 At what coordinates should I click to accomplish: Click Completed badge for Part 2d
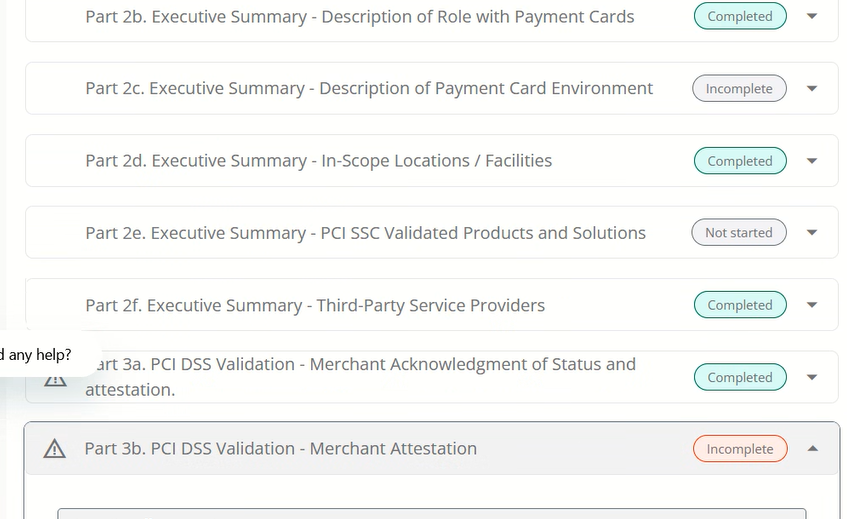pos(740,161)
